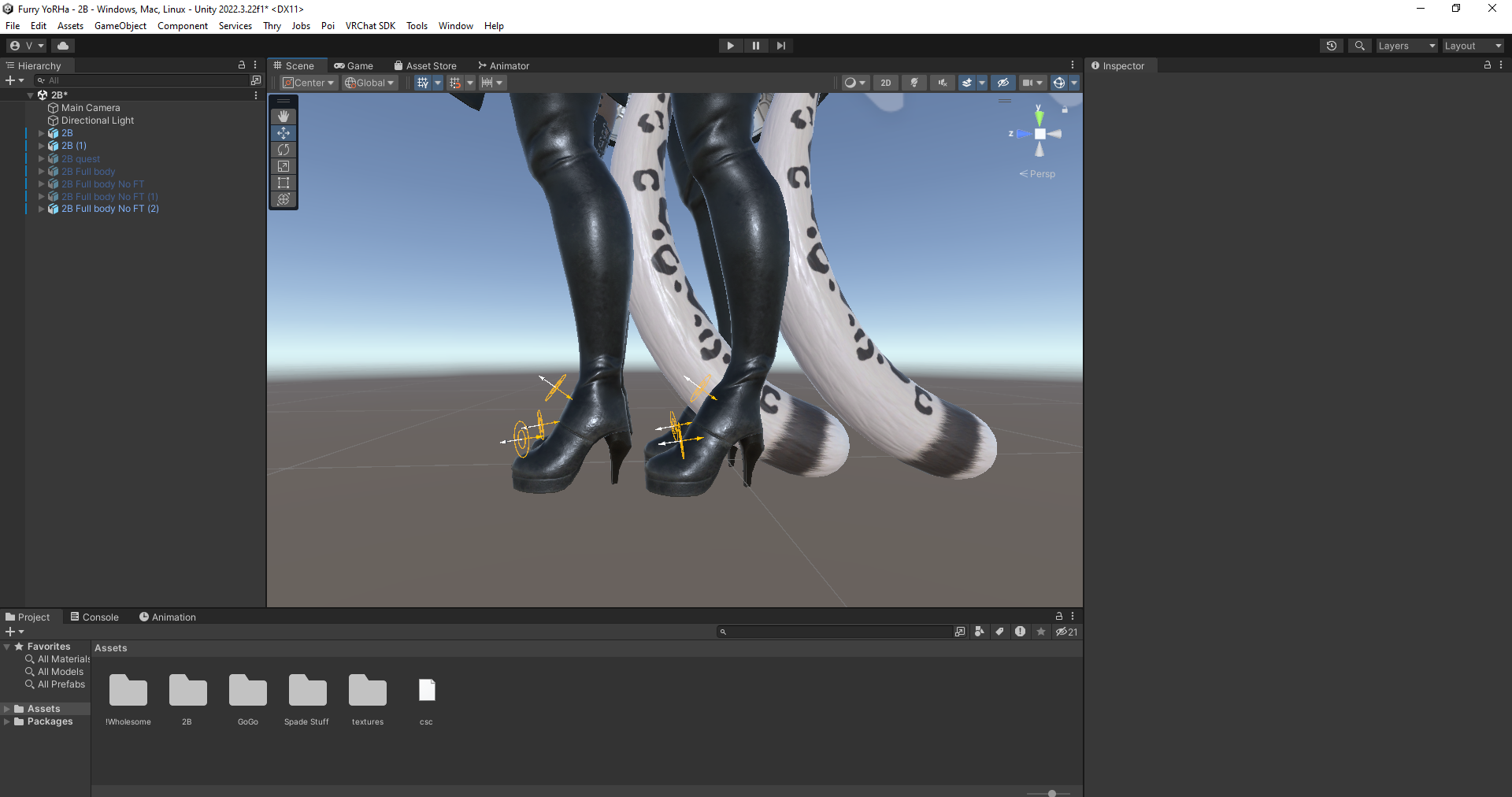Select the Scale tool

coord(283,166)
